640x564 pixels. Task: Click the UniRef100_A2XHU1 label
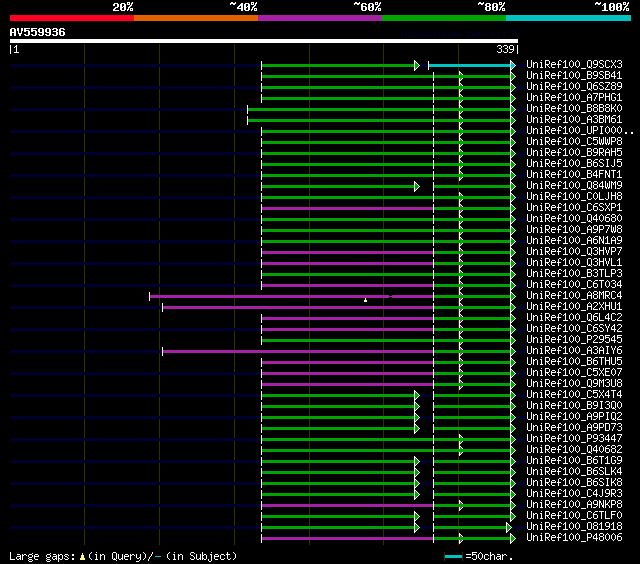point(574,307)
